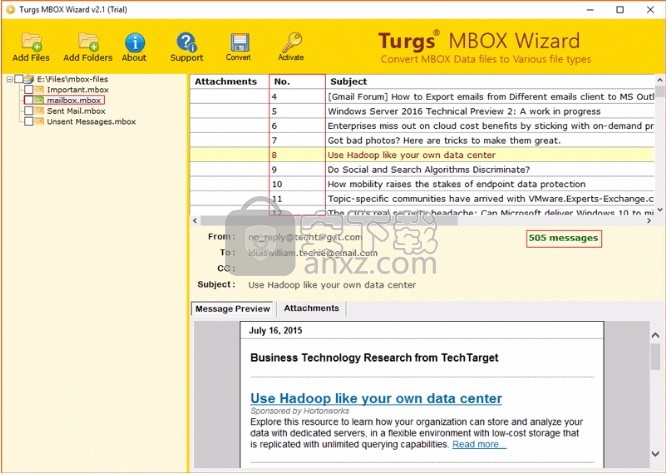This screenshot has width=667, height=475.
Task: Switch to the Attachments tab
Action: pyautogui.click(x=311, y=308)
